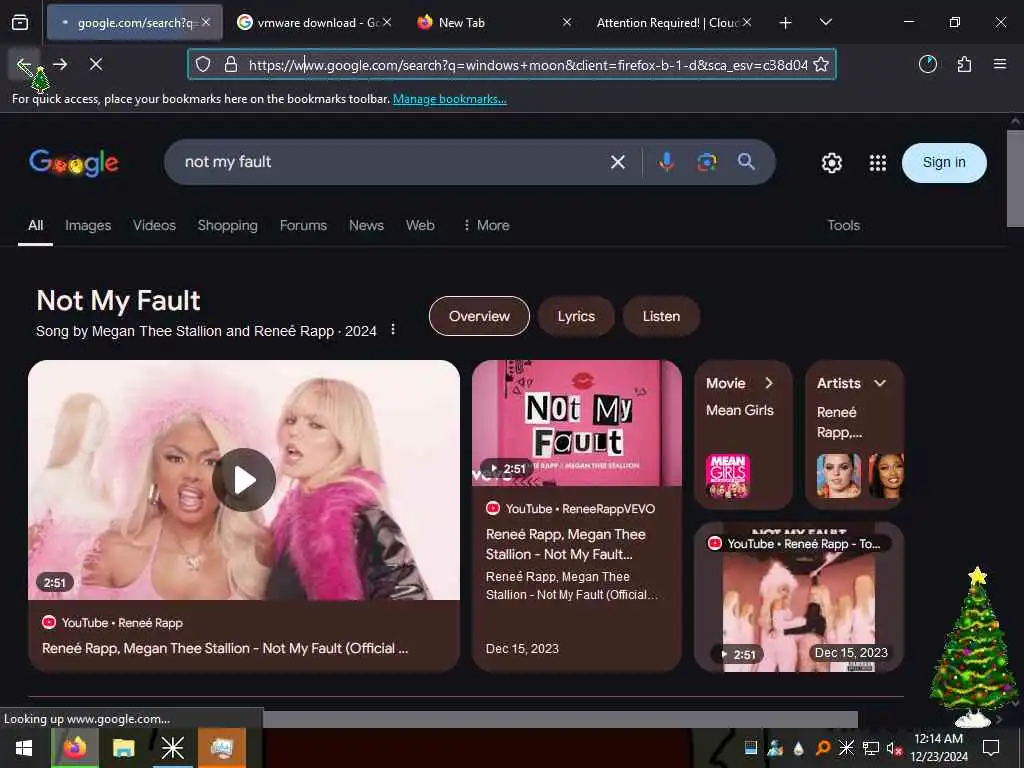The height and width of the screenshot is (768, 1024).
Task: Select the Videos search tab
Action: coord(154,225)
